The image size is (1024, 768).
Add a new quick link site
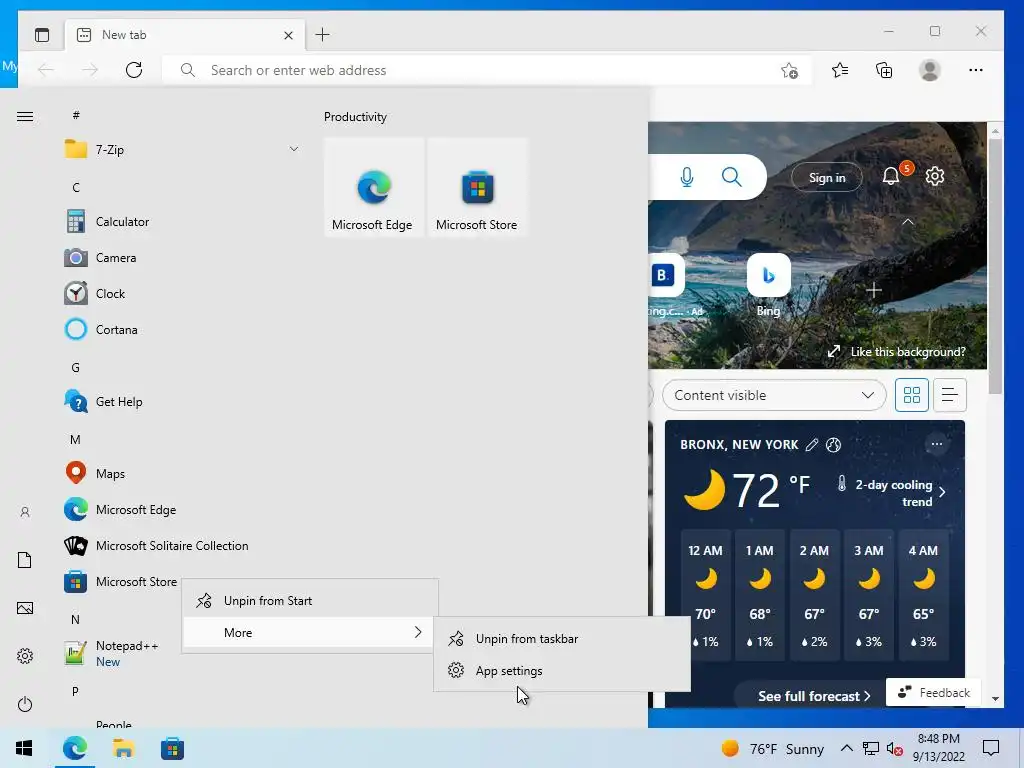(874, 290)
